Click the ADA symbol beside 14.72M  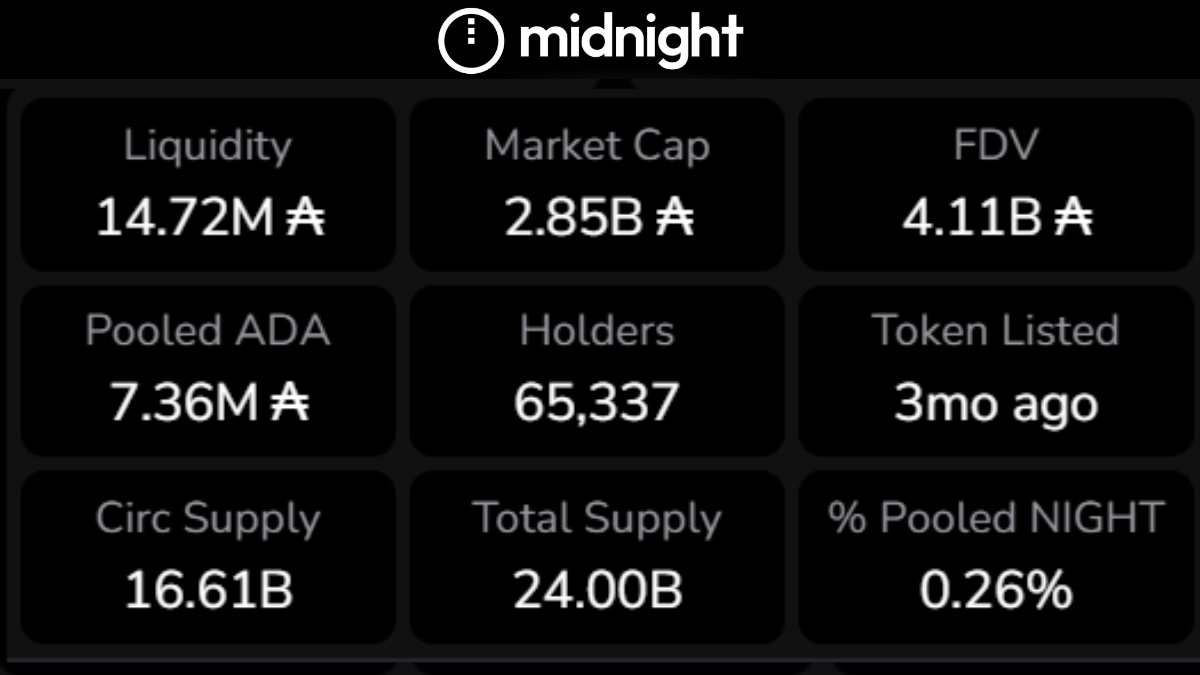point(305,217)
